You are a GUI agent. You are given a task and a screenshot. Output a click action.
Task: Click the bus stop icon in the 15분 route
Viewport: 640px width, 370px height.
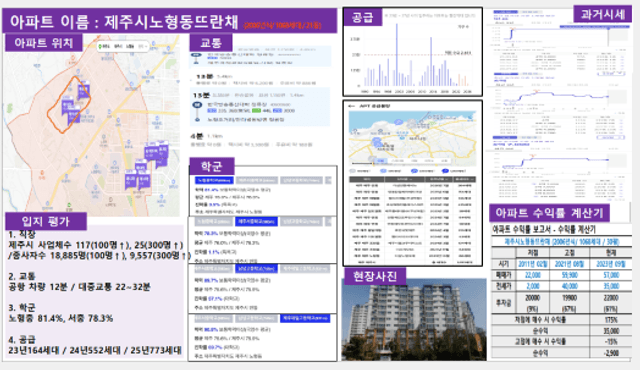[197, 105]
